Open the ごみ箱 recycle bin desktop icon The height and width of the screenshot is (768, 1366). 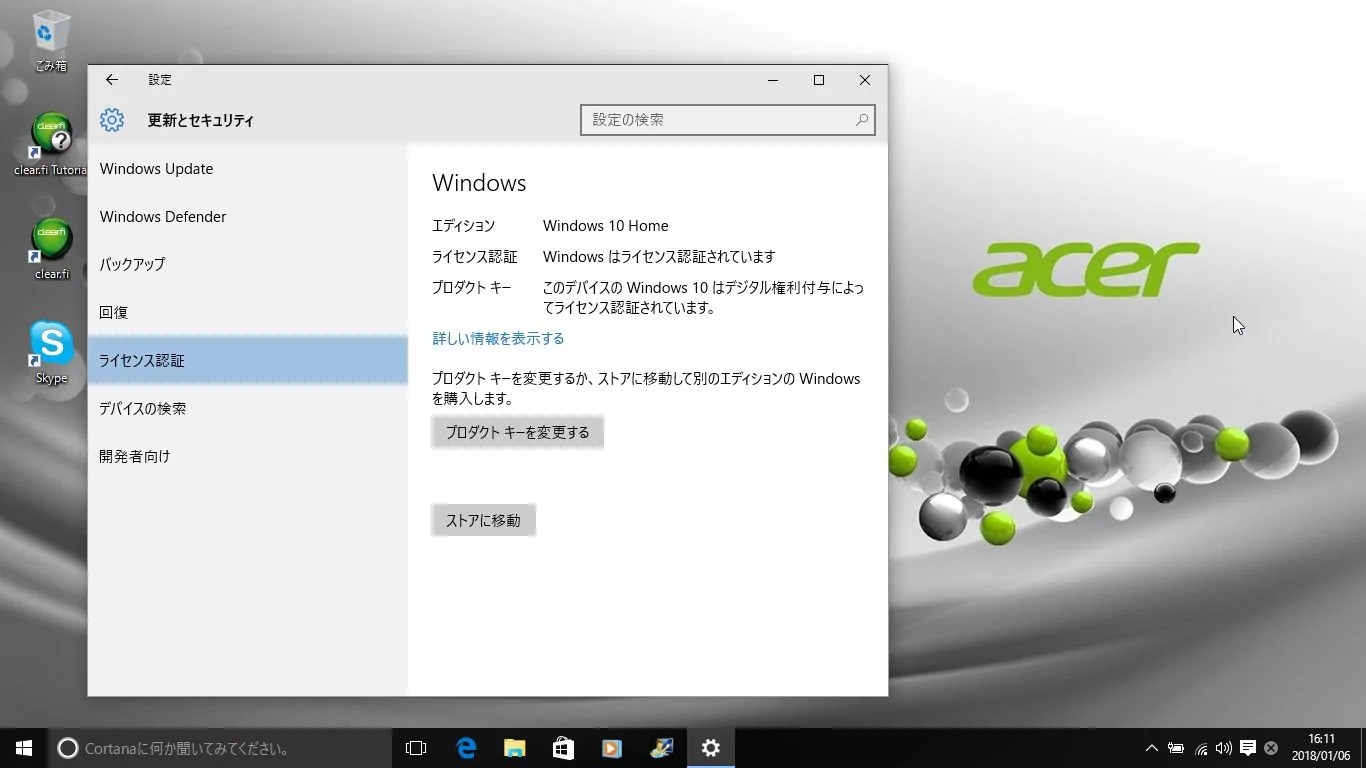[51, 41]
